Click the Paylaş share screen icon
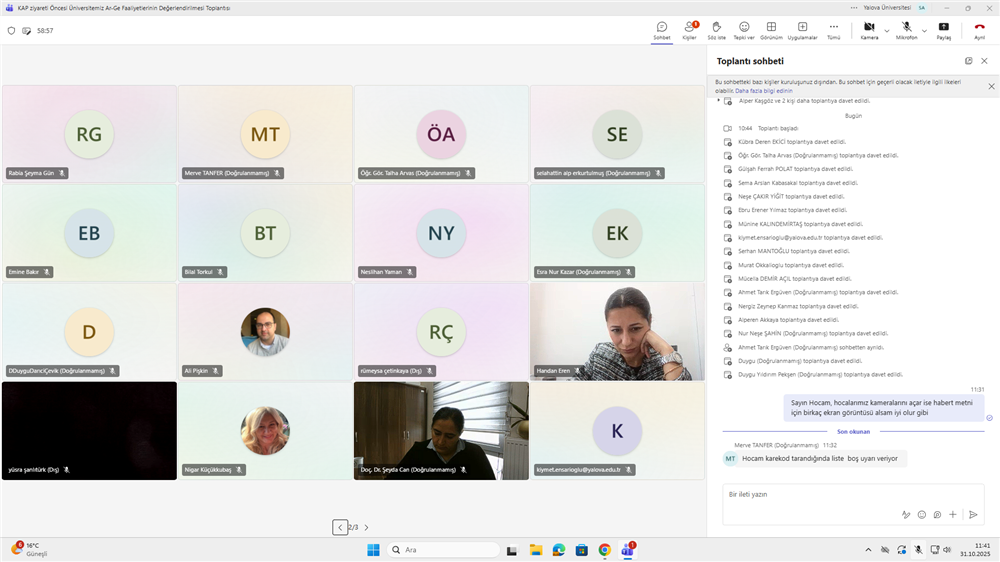Viewport: 1000px width, 562px height. 943,28
